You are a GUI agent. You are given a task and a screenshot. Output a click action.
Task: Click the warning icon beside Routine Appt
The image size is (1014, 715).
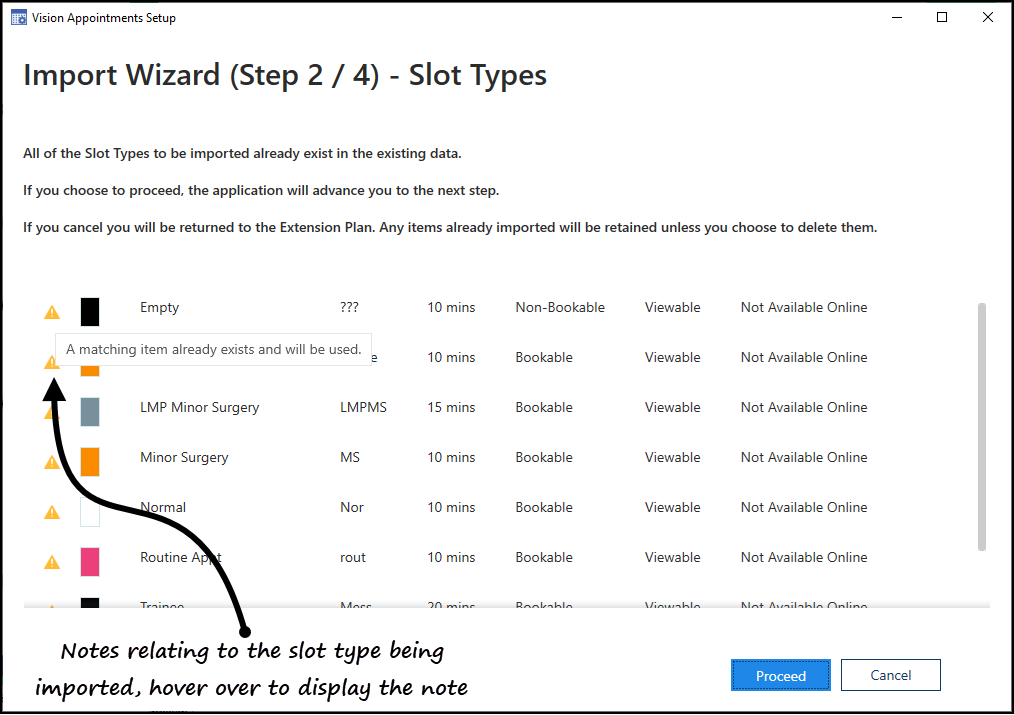point(52,562)
